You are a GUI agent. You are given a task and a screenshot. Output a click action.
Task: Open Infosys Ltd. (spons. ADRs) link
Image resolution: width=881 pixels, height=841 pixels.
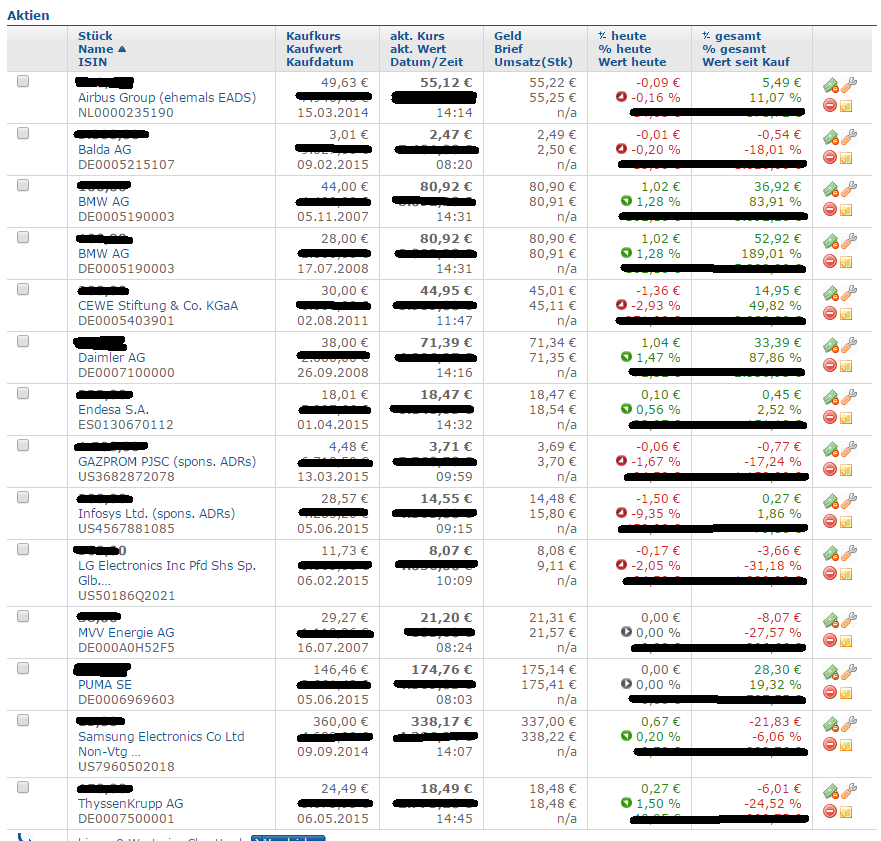(x=156, y=513)
